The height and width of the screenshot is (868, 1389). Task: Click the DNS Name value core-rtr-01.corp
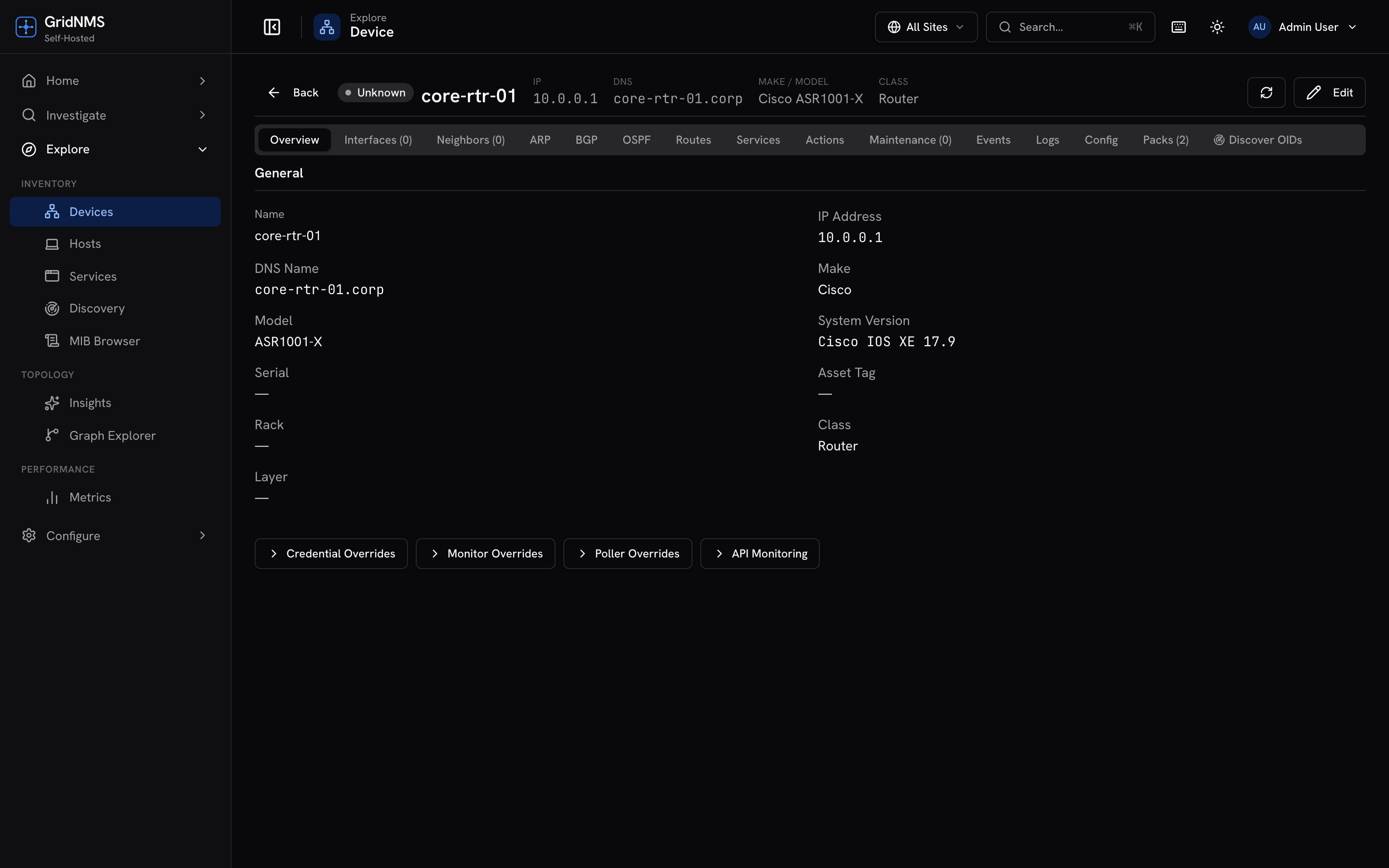[x=319, y=290]
